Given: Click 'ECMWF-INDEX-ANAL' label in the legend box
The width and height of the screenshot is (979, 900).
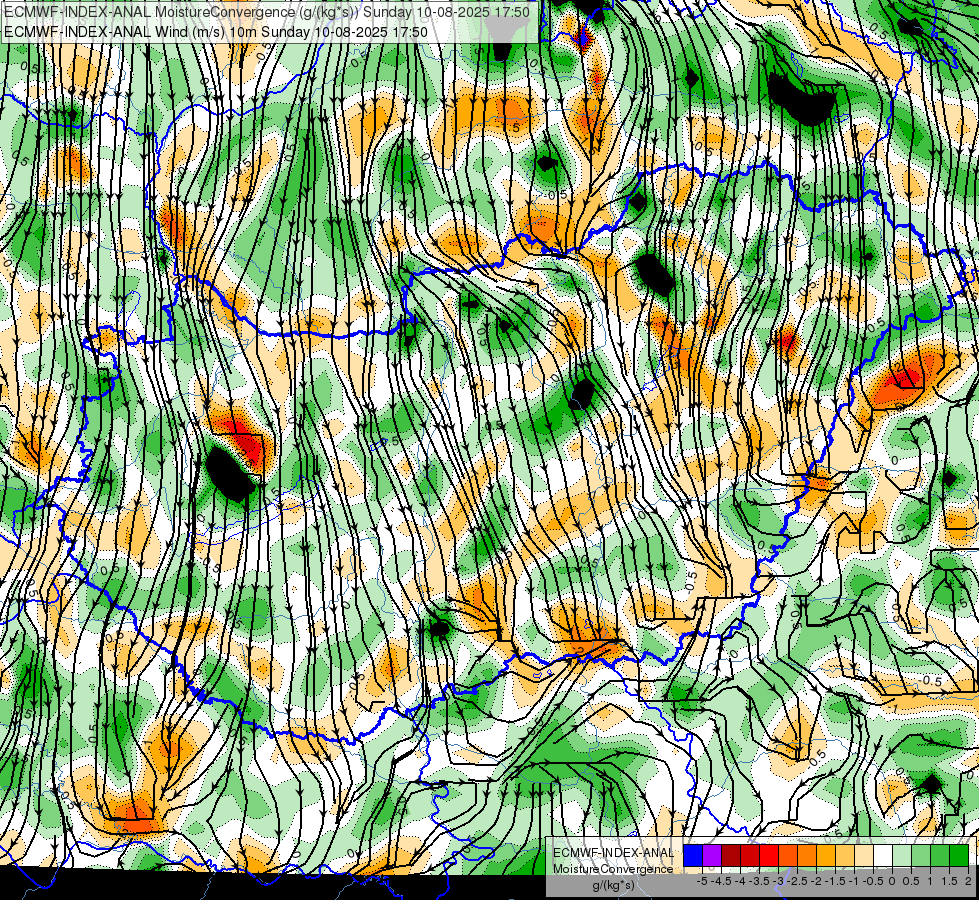Looking at the screenshot, I should pyautogui.click(x=614, y=853).
